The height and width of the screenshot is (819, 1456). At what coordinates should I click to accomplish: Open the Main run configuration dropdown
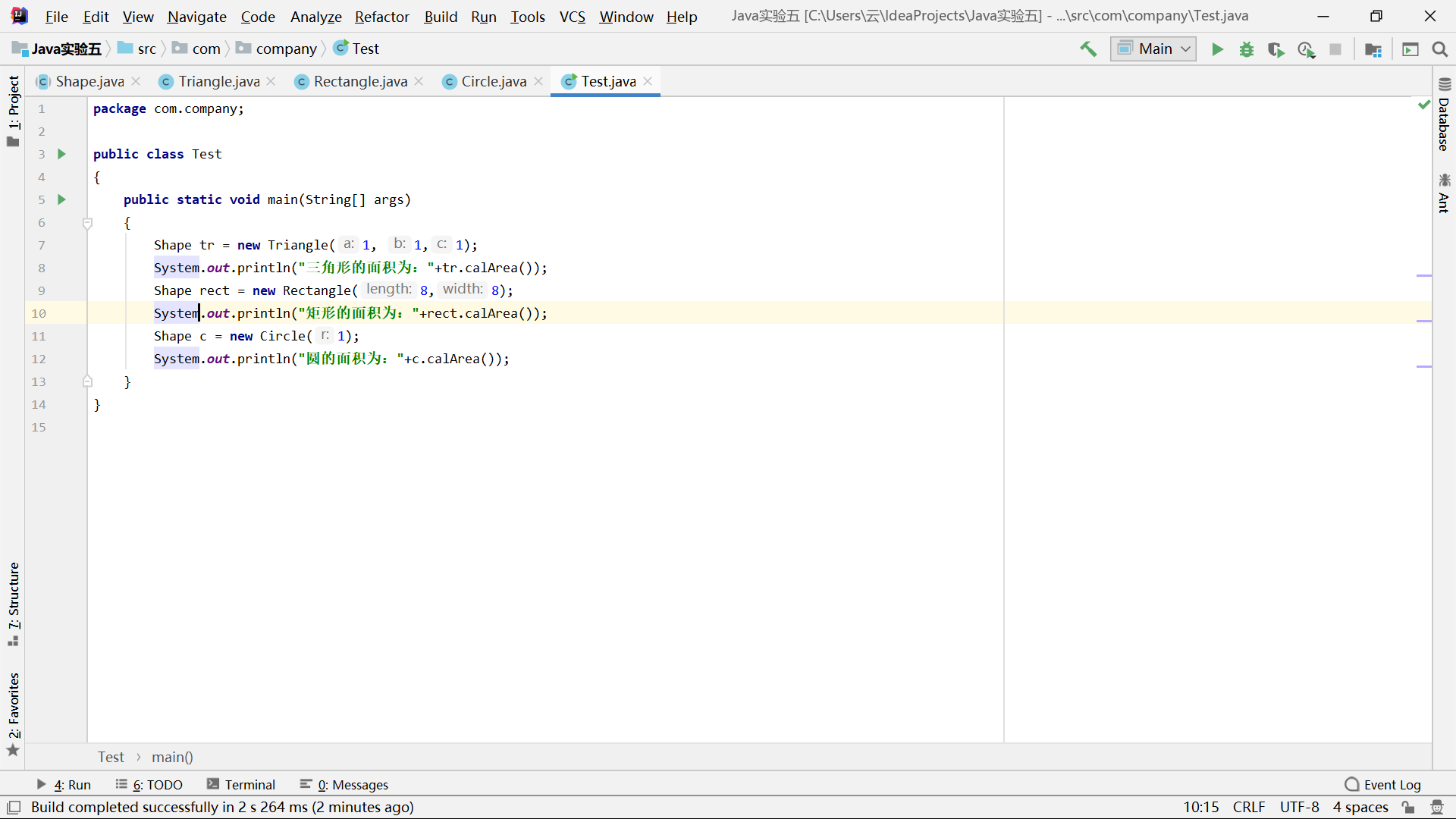point(1153,49)
